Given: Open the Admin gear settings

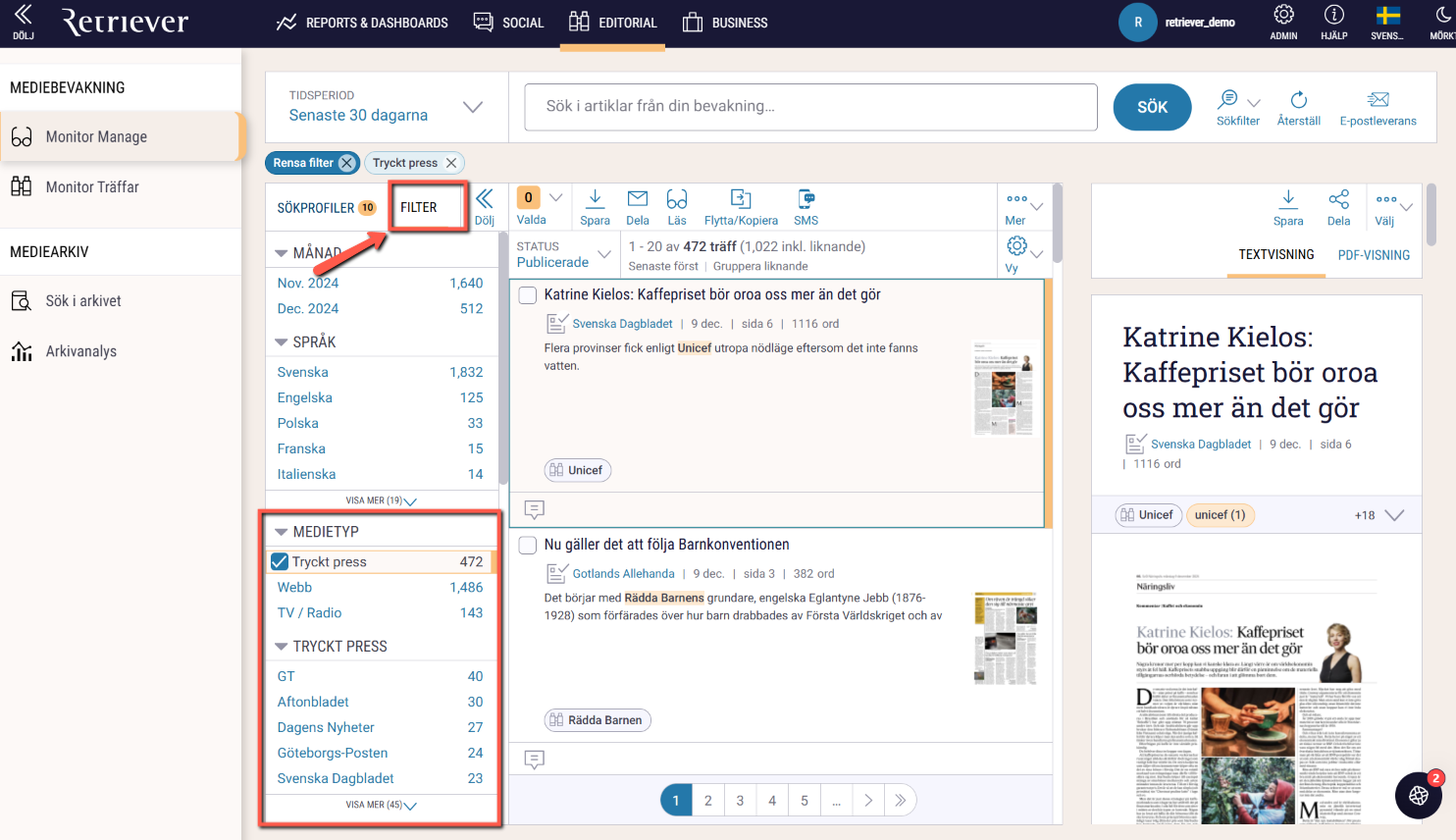Looking at the screenshot, I should coord(1283,22).
